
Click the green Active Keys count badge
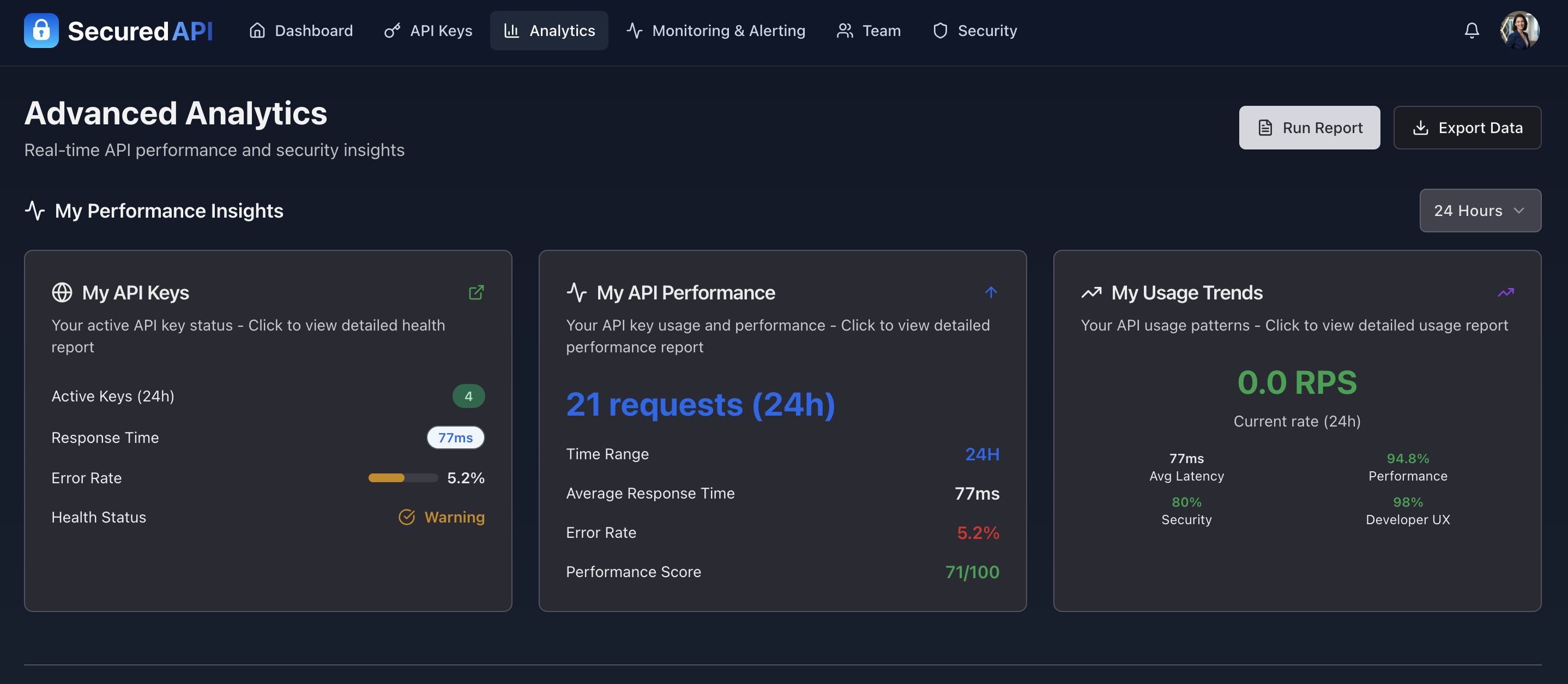tap(469, 396)
